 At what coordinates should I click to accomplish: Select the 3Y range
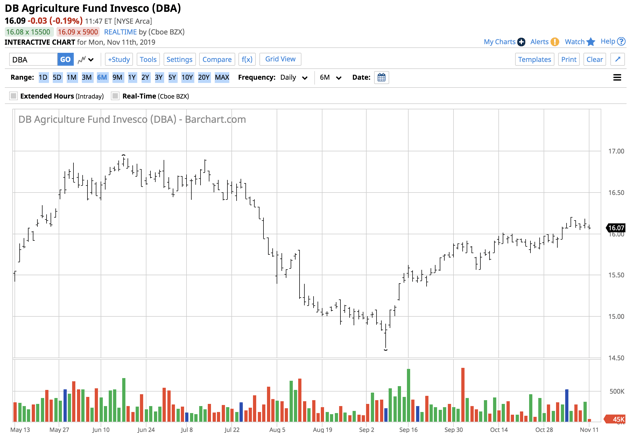[159, 78]
